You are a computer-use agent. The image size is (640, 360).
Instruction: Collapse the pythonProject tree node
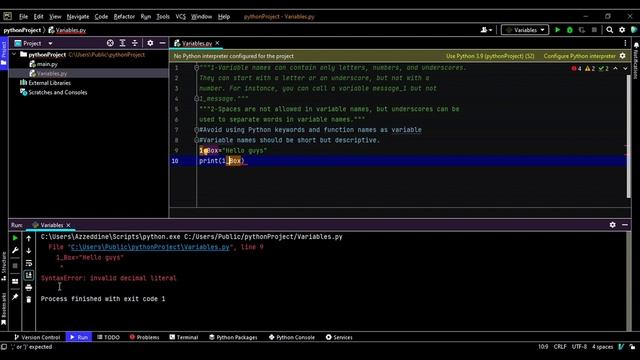(14, 54)
